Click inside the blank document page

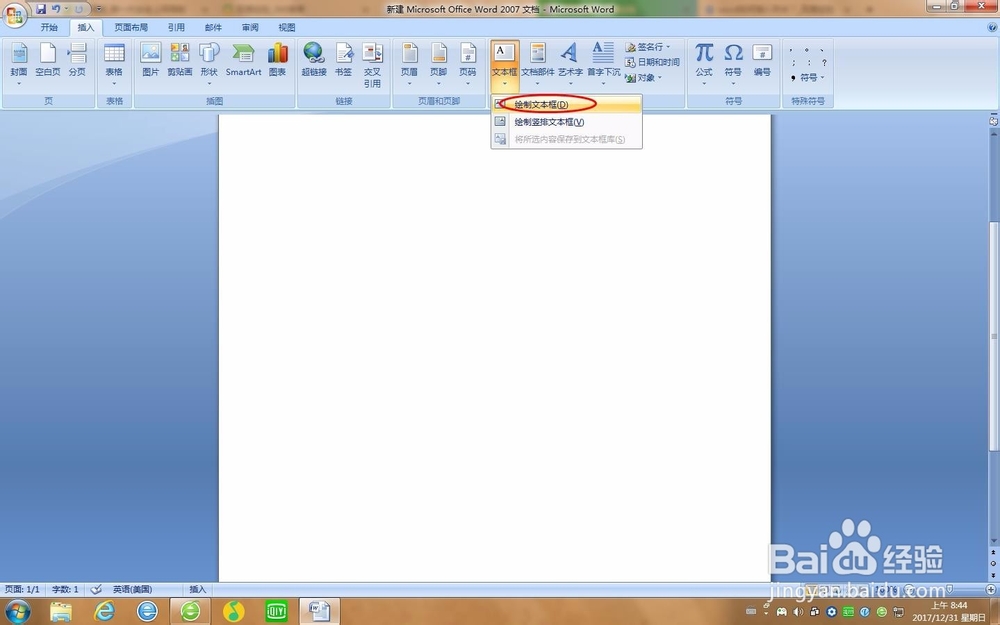tap(494, 348)
